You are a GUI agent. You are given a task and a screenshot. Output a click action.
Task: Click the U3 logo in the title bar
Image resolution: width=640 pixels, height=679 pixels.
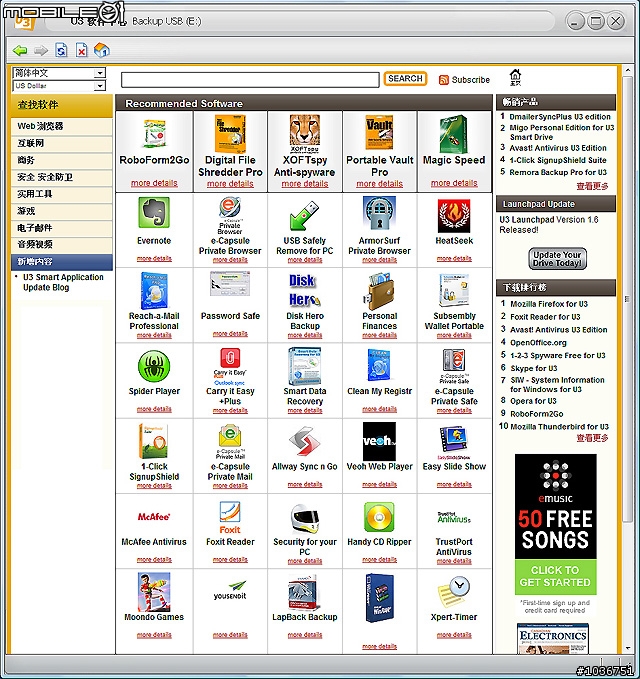pos(24,21)
